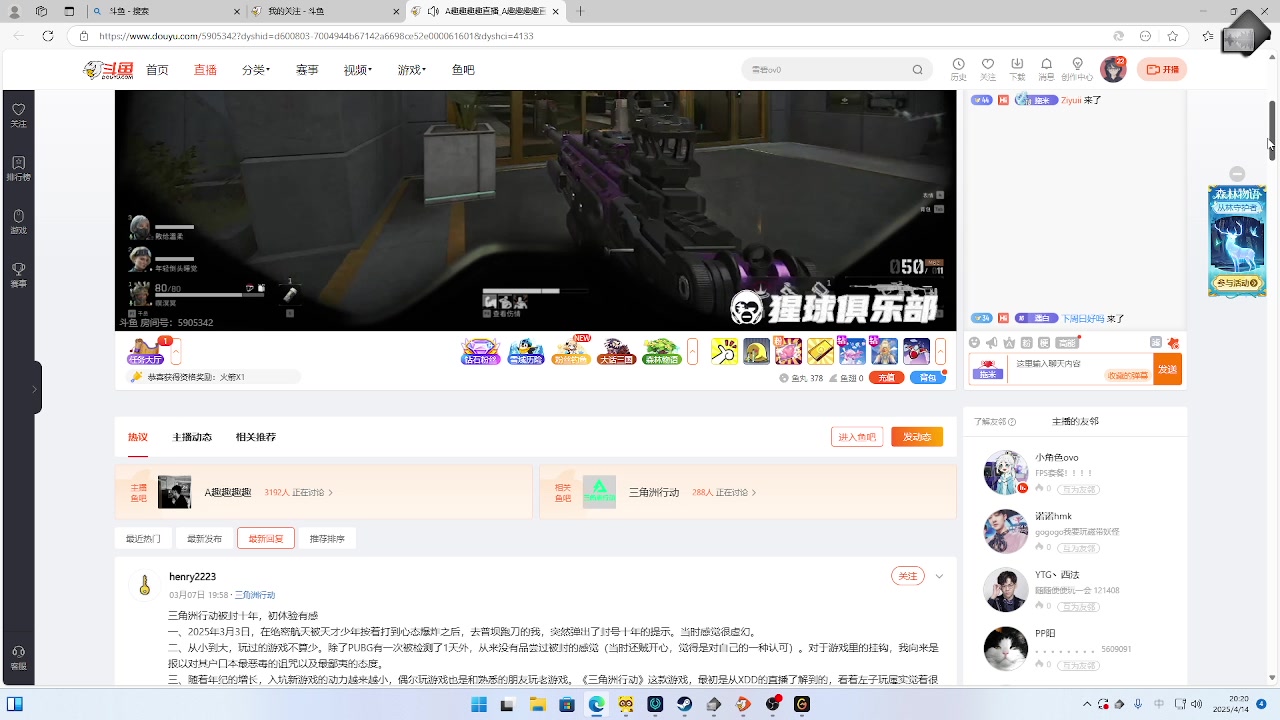Click the megaphone icon in chat toolbar
The image size is (1280, 720).
[x=992, y=343]
